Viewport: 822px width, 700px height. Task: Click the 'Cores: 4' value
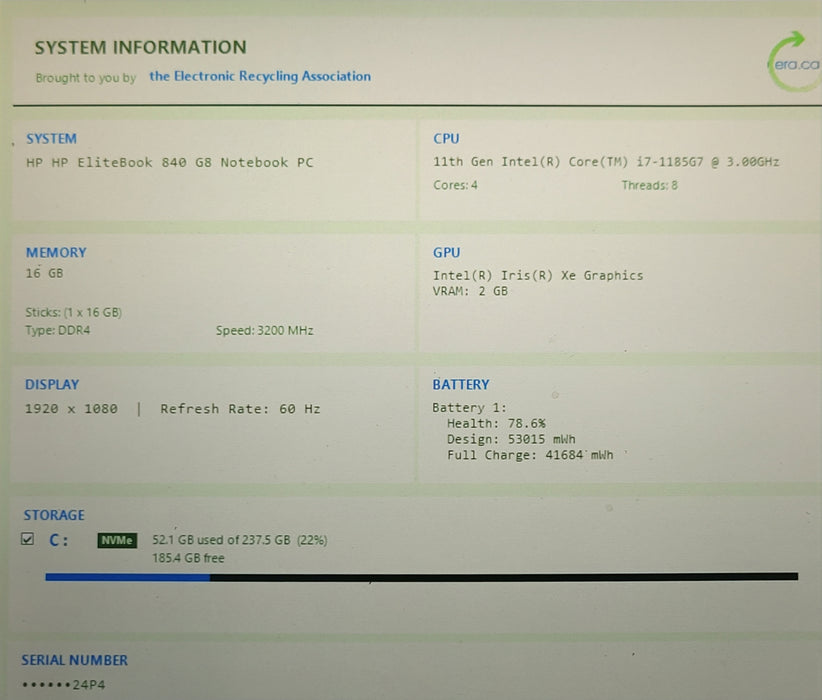(x=455, y=185)
